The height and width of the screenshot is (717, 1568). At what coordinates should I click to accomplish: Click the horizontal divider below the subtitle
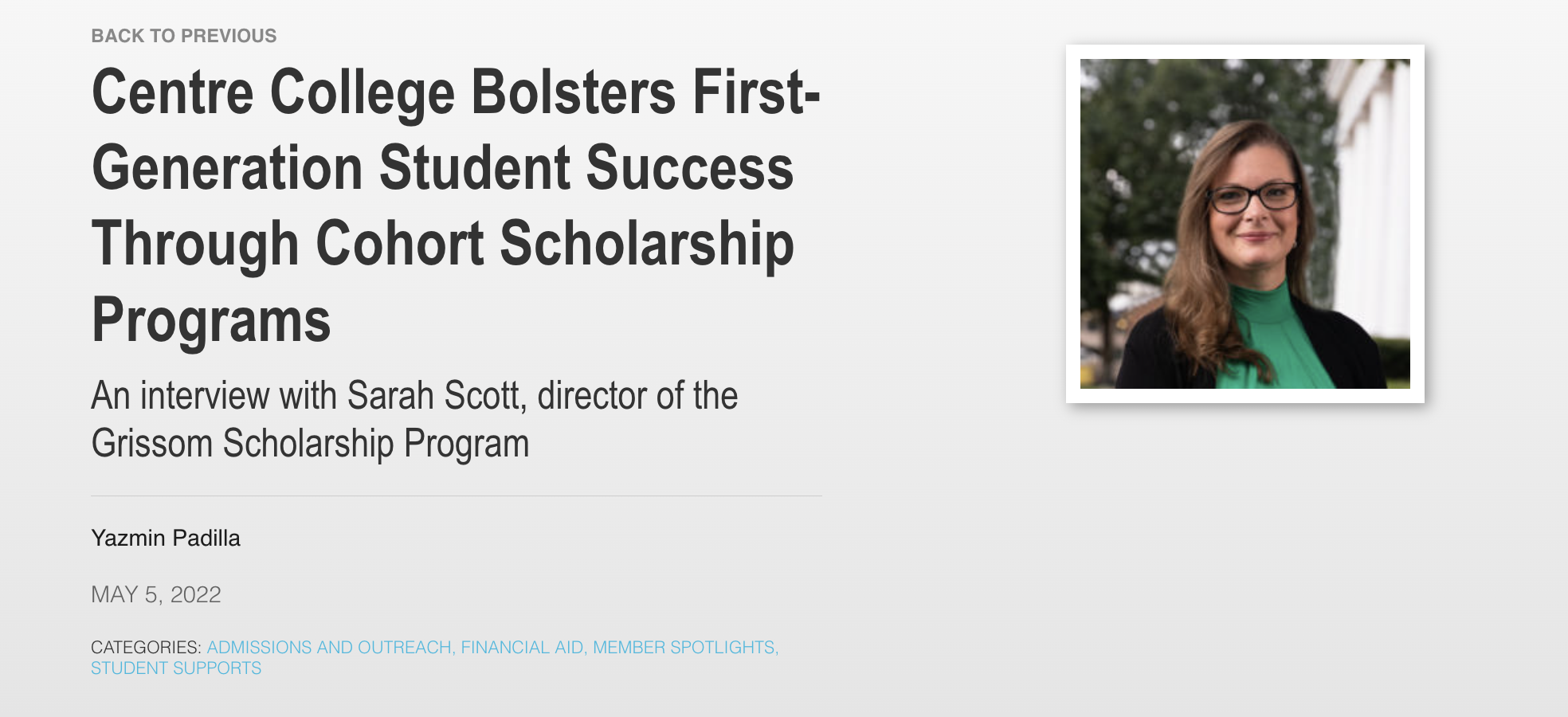(456, 495)
